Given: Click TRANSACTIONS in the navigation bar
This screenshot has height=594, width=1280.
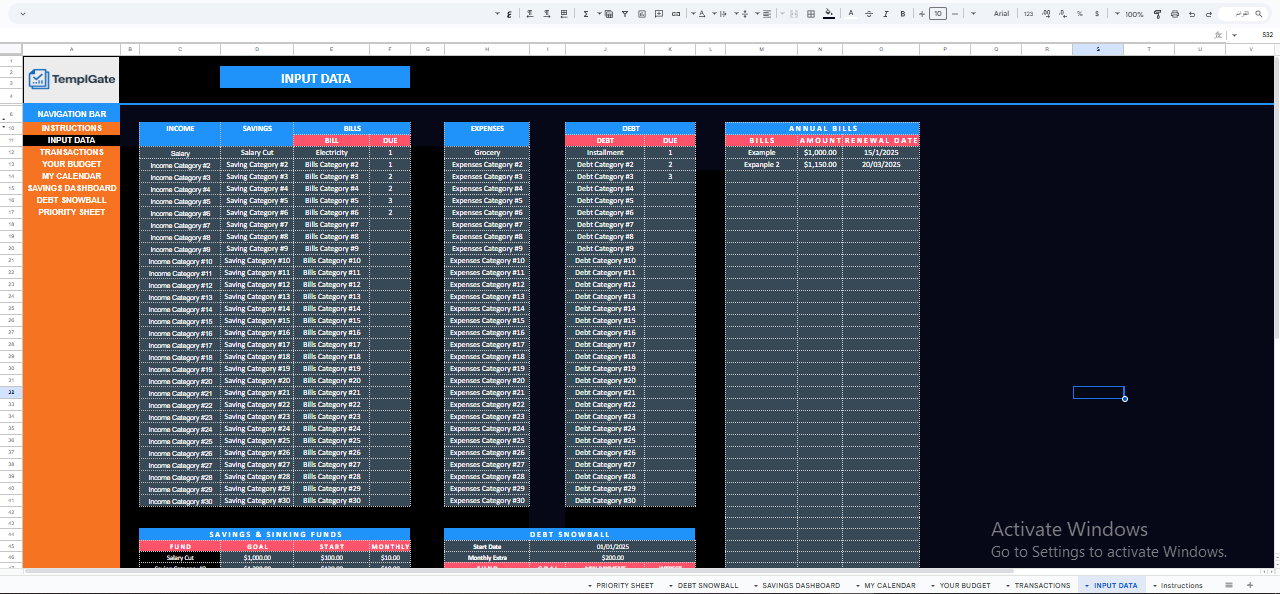Looking at the screenshot, I should point(71,152).
